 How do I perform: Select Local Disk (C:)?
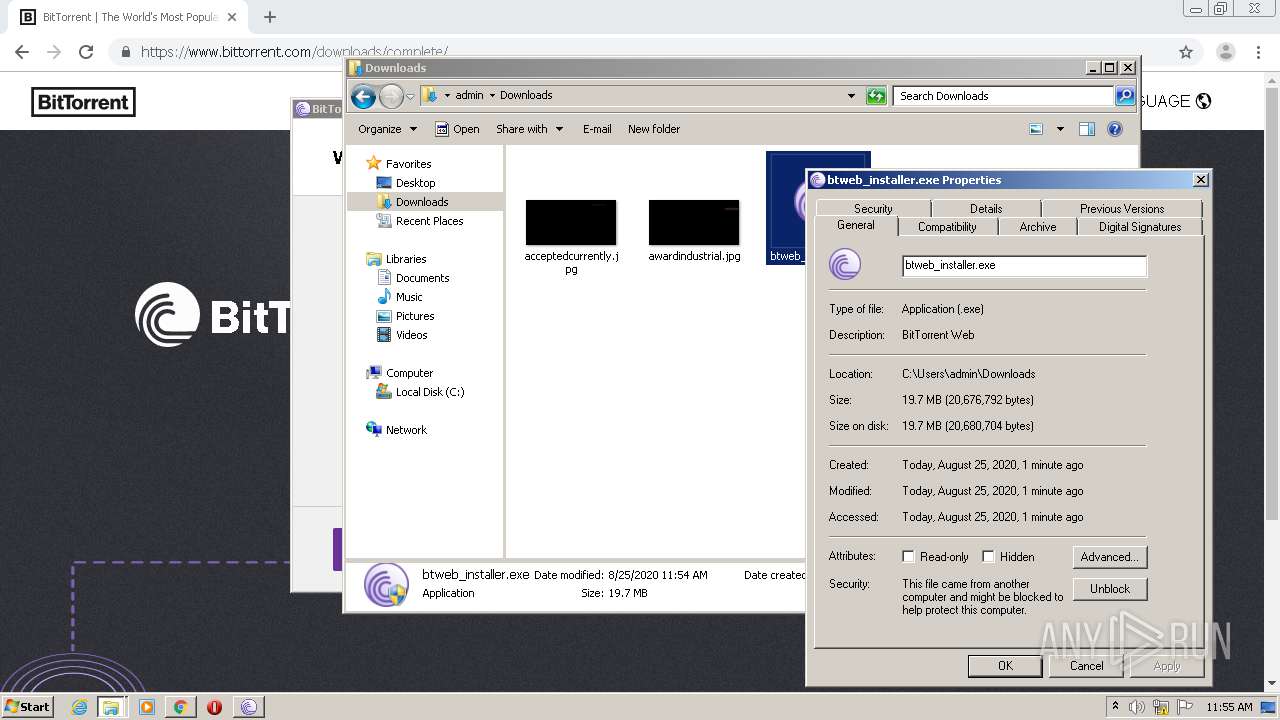(430, 392)
